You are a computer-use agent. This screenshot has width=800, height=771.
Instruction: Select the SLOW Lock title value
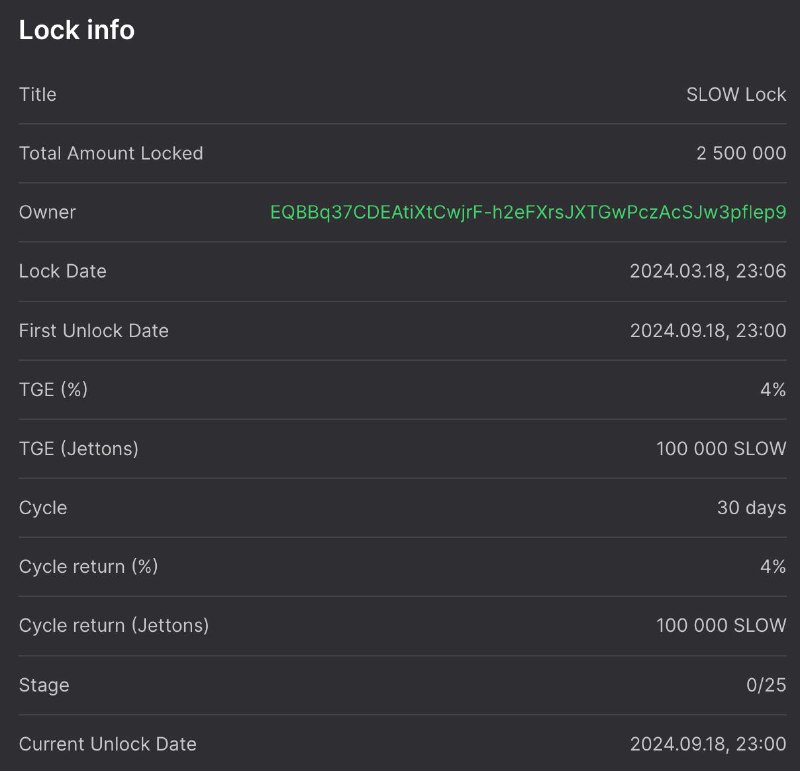click(736, 94)
